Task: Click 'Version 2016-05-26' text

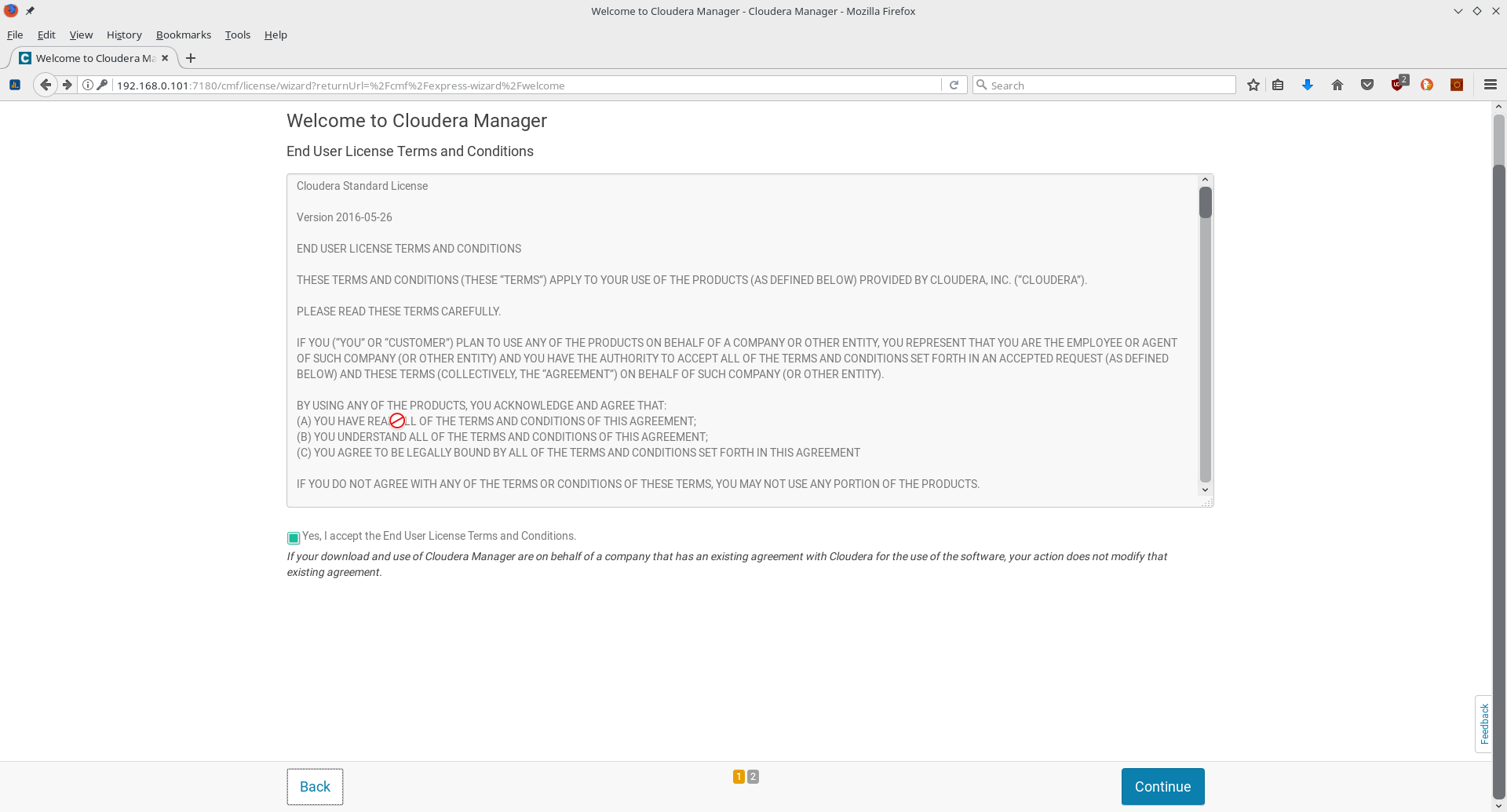Action: pyautogui.click(x=345, y=217)
